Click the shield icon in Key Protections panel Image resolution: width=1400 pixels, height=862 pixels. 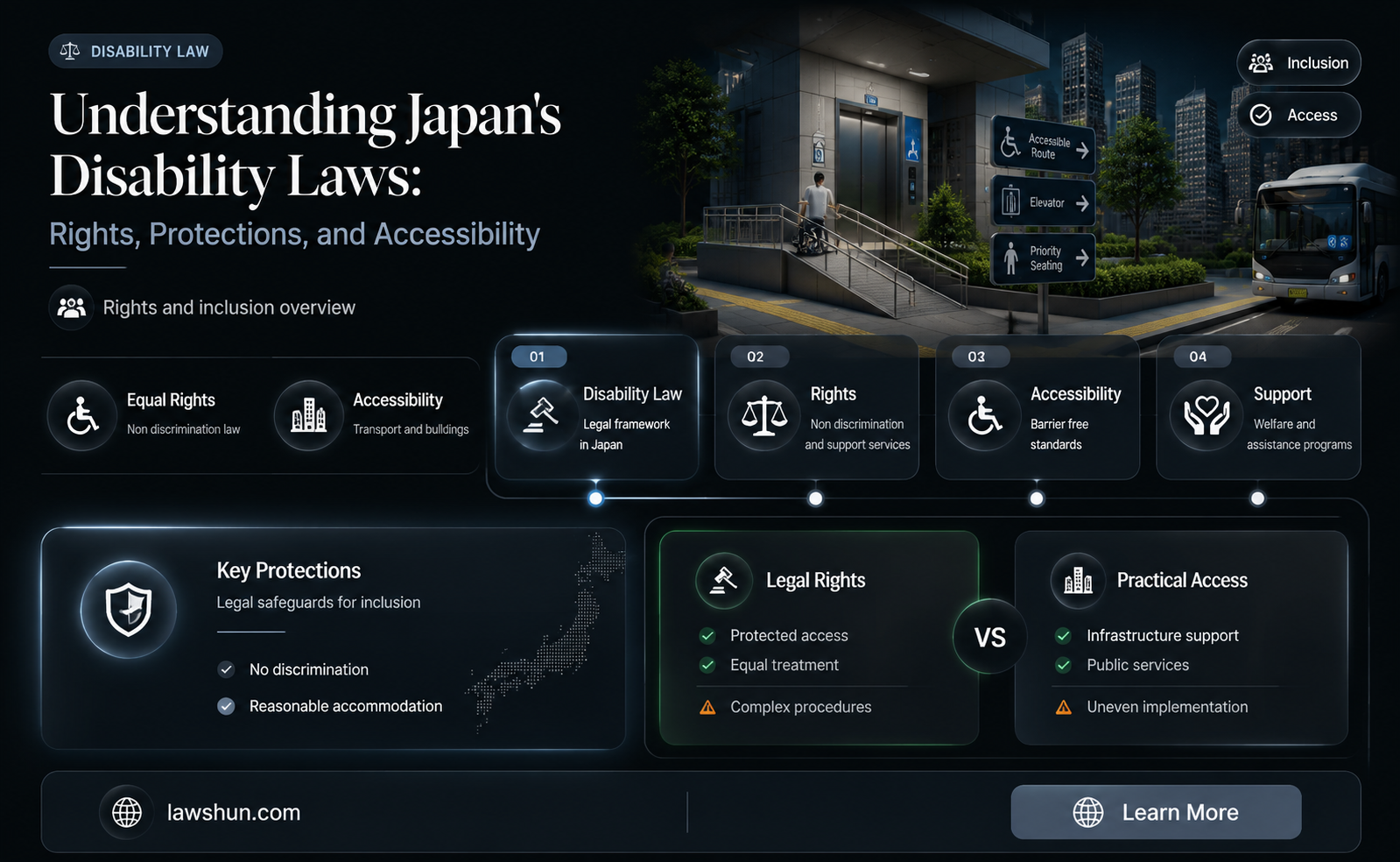coord(129,610)
